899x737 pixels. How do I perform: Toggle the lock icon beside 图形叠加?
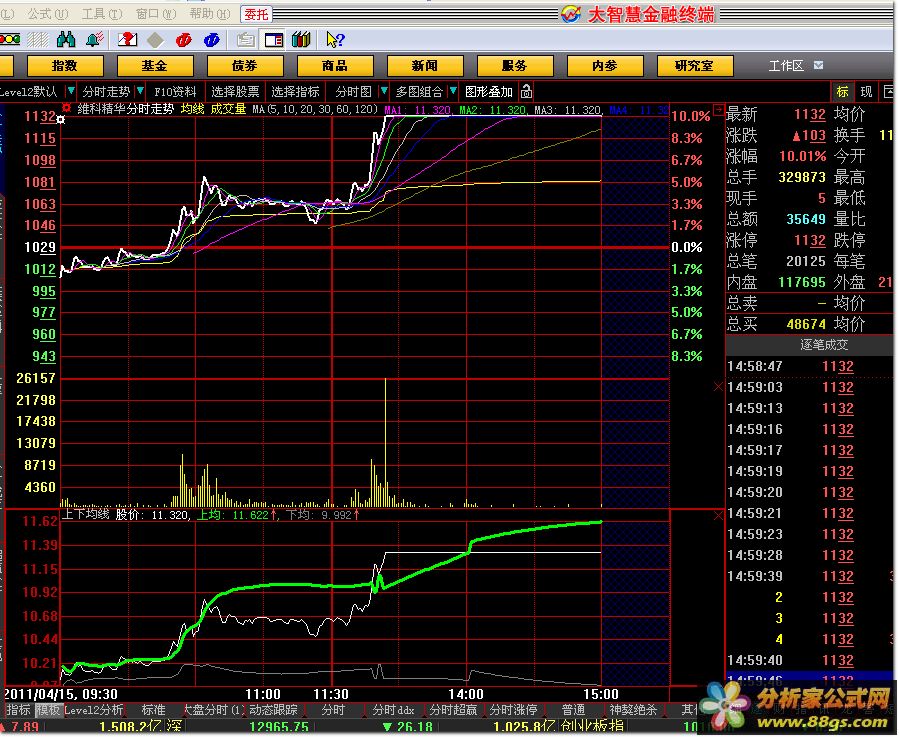click(526, 92)
